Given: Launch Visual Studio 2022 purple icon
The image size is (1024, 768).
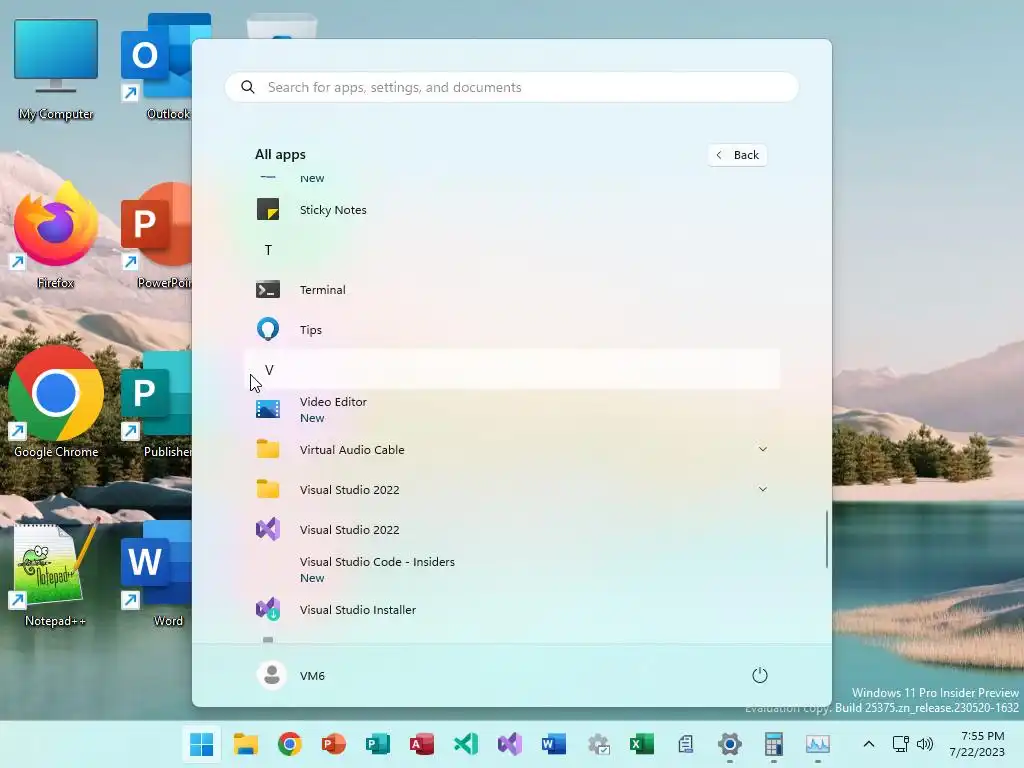Looking at the screenshot, I should coord(268,529).
